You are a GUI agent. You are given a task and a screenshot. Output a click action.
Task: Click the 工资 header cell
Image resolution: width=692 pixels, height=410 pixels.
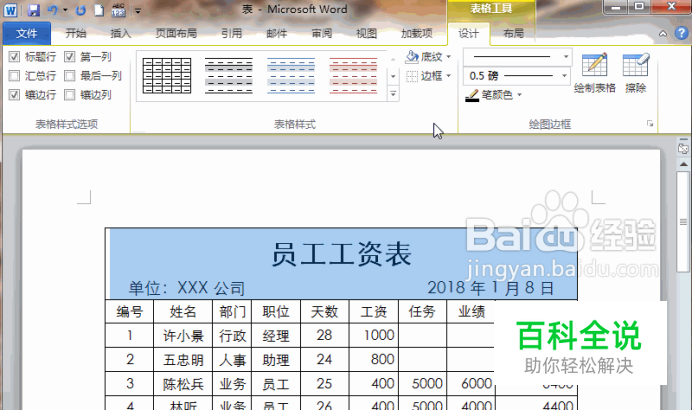[373, 312]
